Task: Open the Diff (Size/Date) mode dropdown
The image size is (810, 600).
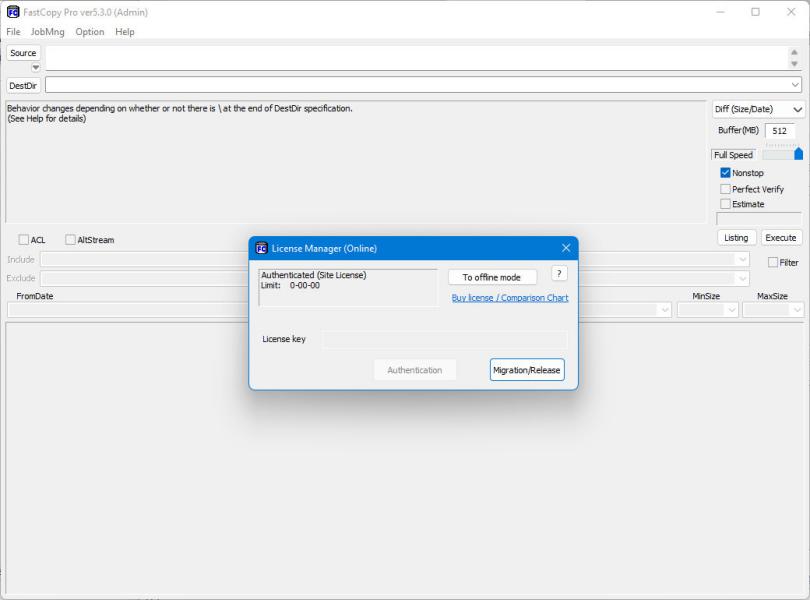Action: (x=758, y=109)
